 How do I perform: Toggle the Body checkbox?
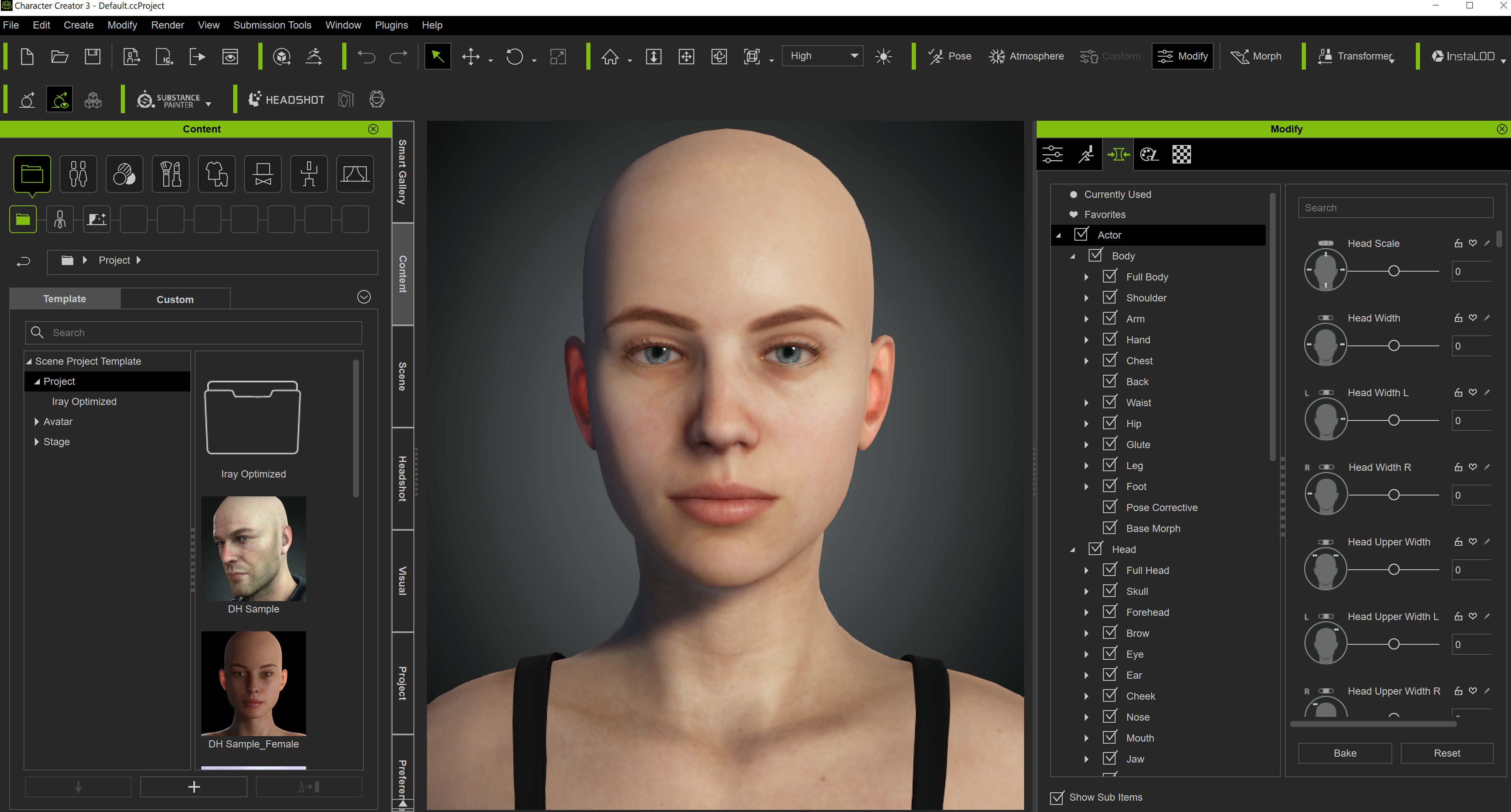pyautogui.click(x=1095, y=255)
